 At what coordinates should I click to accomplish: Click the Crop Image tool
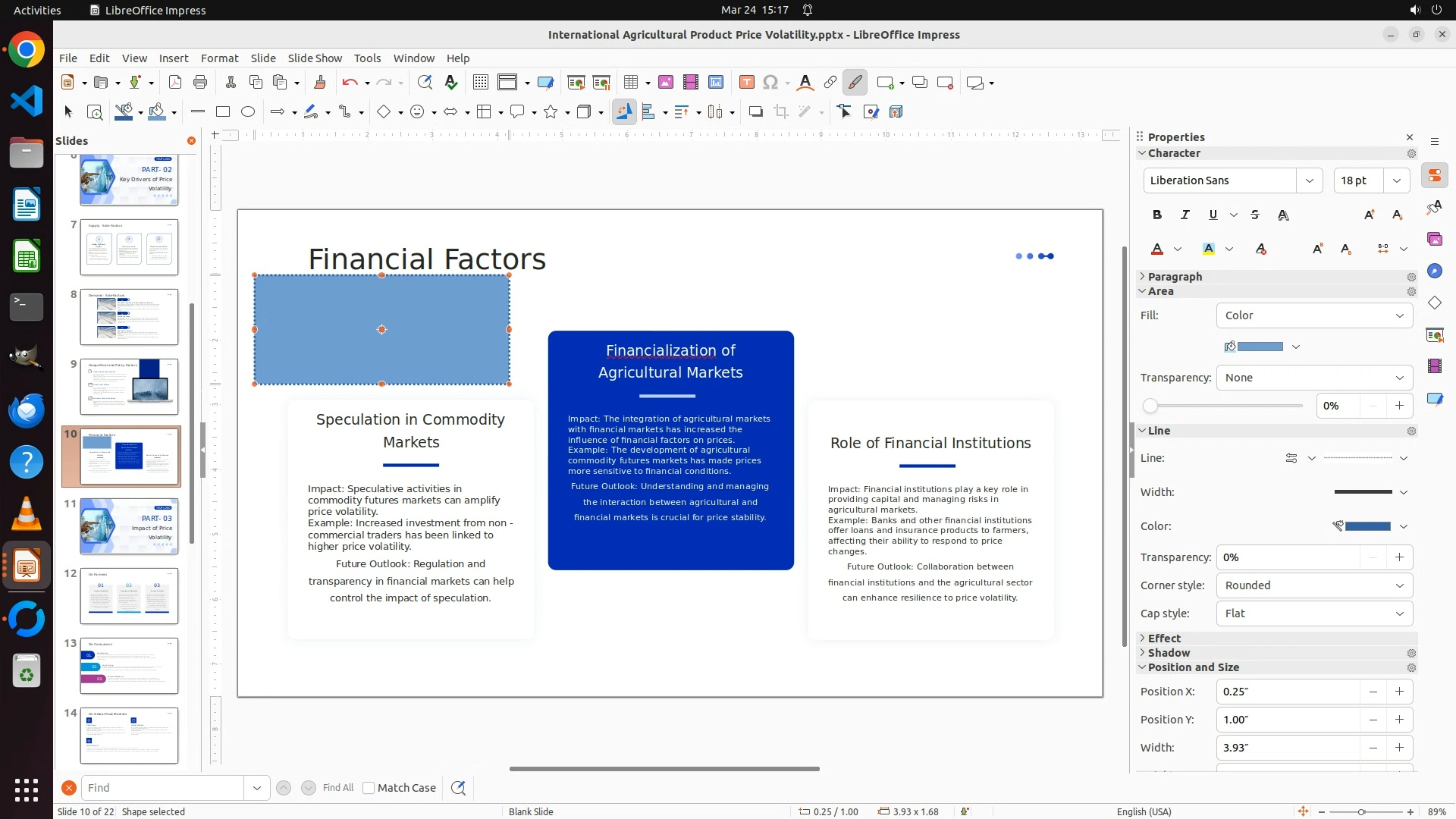tap(780, 112)
